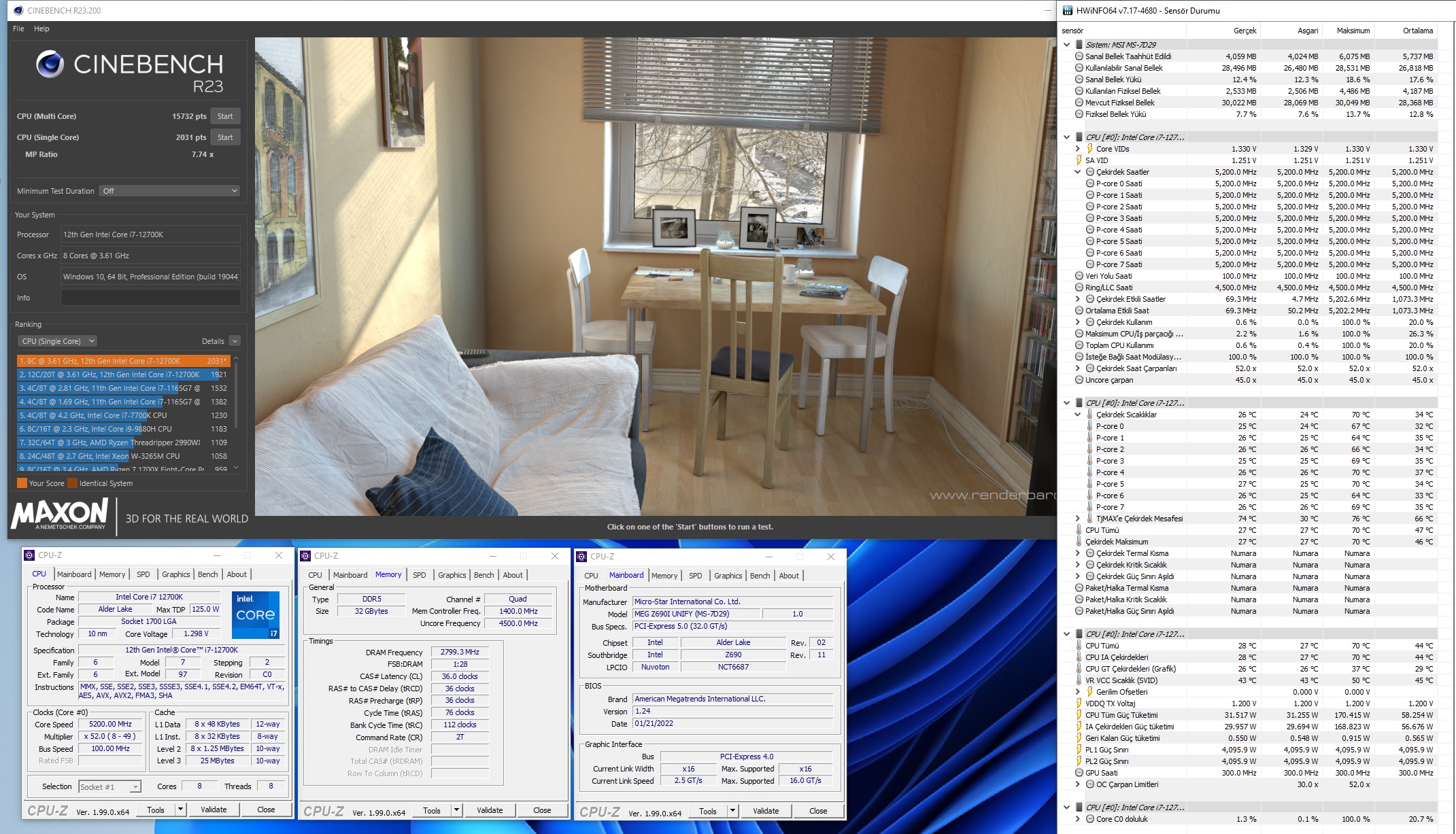
Task: Open the Help menu in Cinebench
Action: click(x=41, y=29)
